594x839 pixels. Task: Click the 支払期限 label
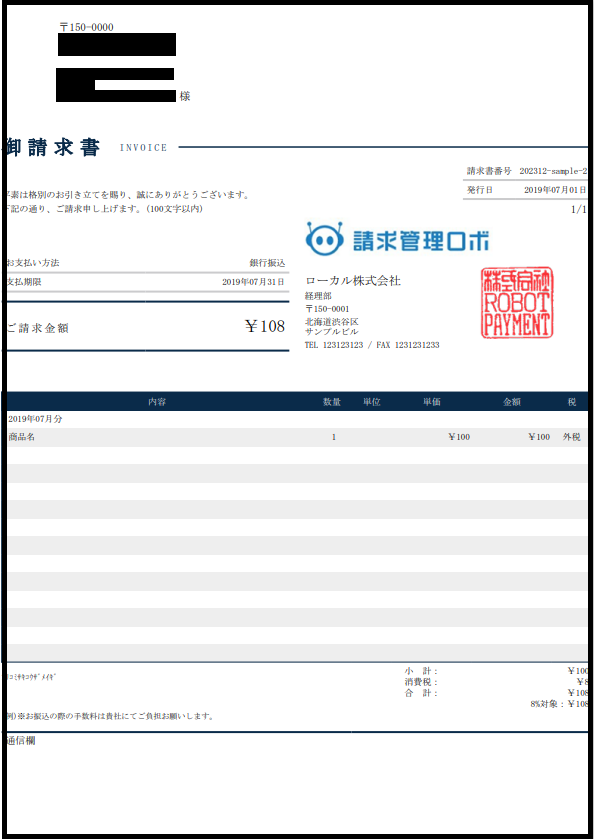point(24,282)
